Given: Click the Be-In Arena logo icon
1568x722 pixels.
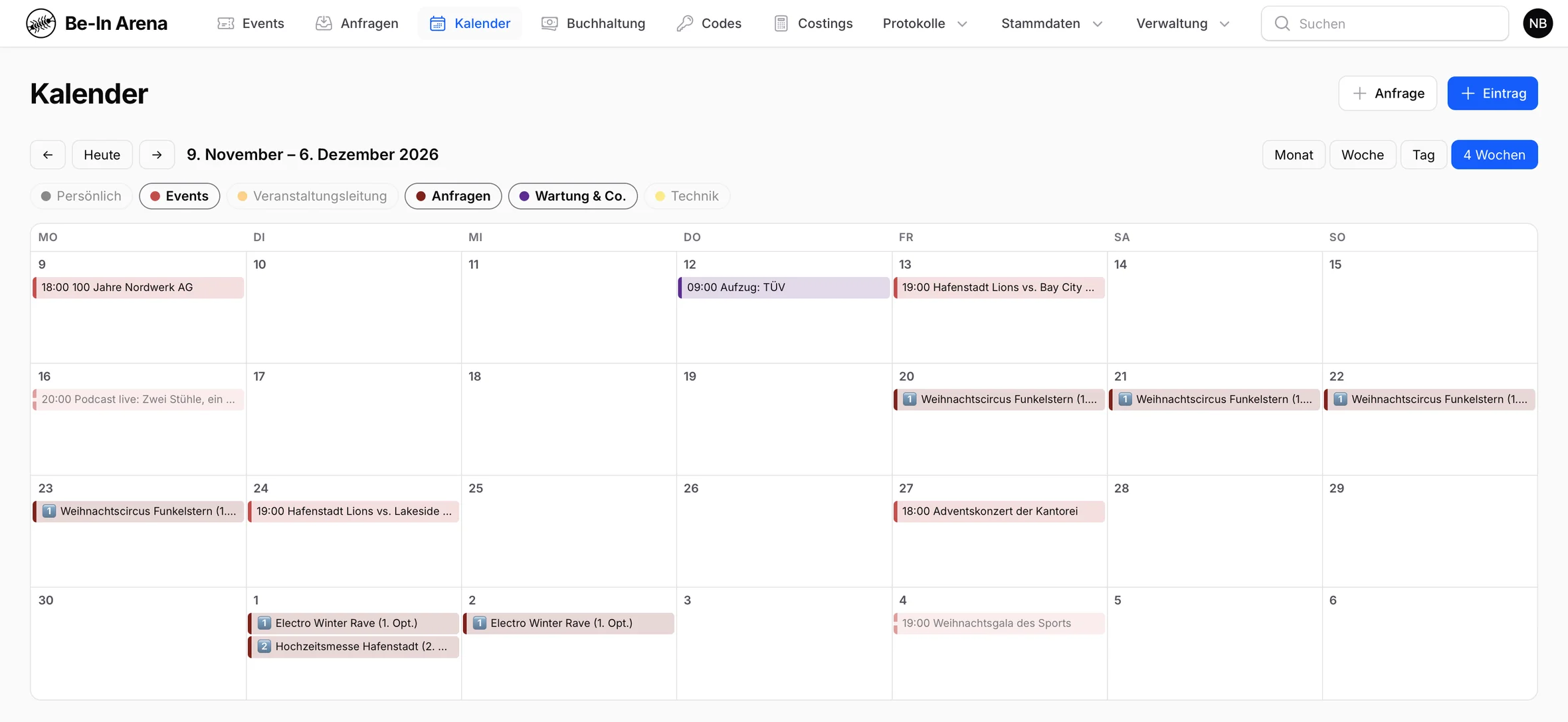Looking at the screenshot, I should [x=41, y=23].
